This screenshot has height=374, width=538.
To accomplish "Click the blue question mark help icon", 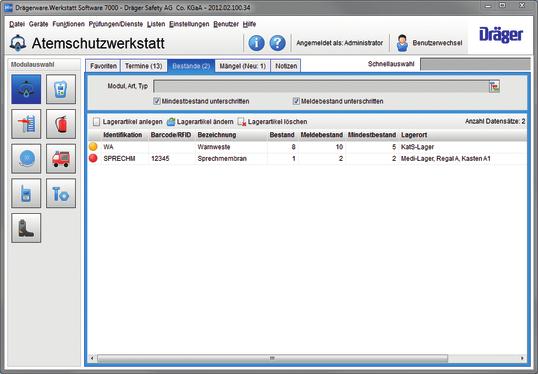I will pos(277,43).
